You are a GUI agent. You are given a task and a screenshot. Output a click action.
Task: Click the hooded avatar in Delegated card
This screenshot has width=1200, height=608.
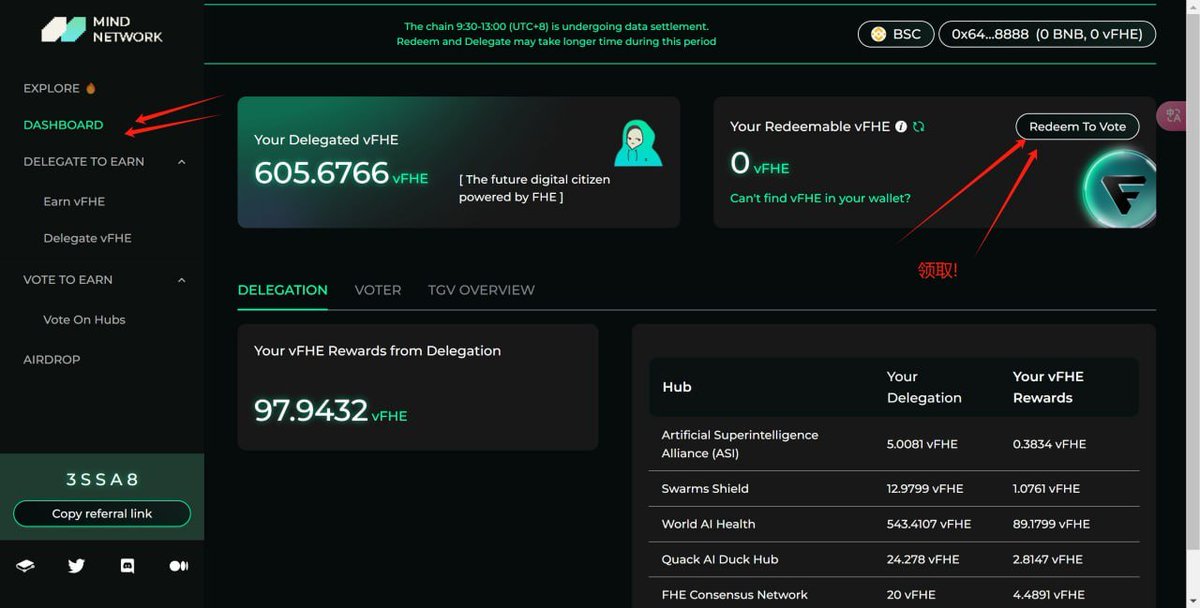638,143
